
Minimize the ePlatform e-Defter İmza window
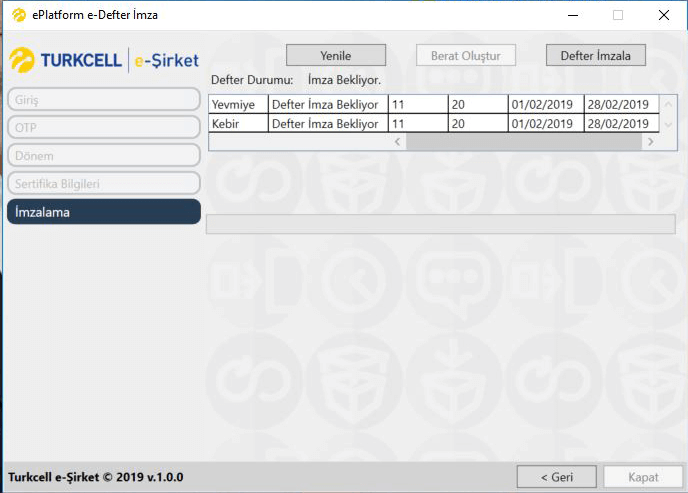click(573, 15)
